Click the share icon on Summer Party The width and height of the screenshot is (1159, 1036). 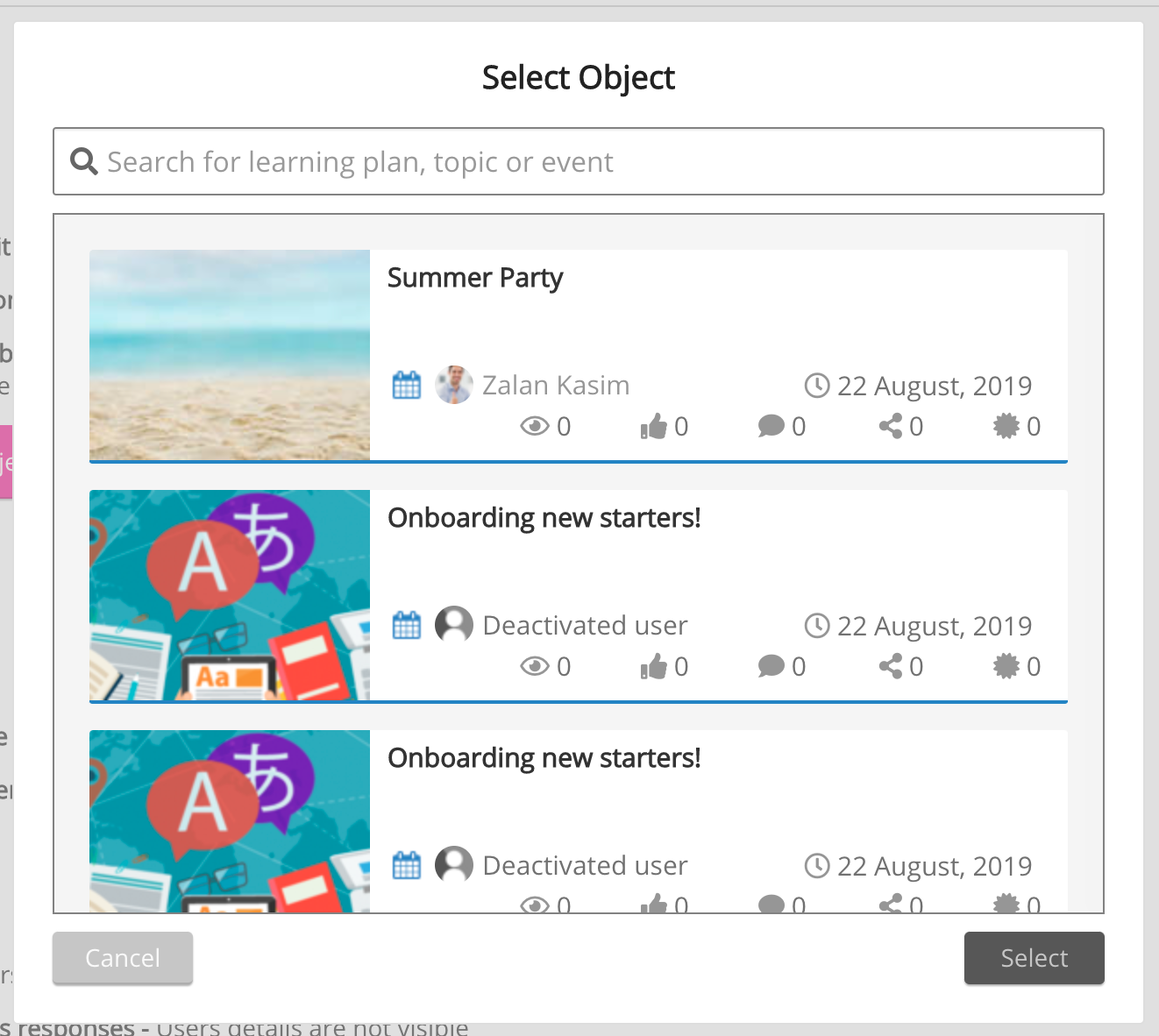coord(890,427)
